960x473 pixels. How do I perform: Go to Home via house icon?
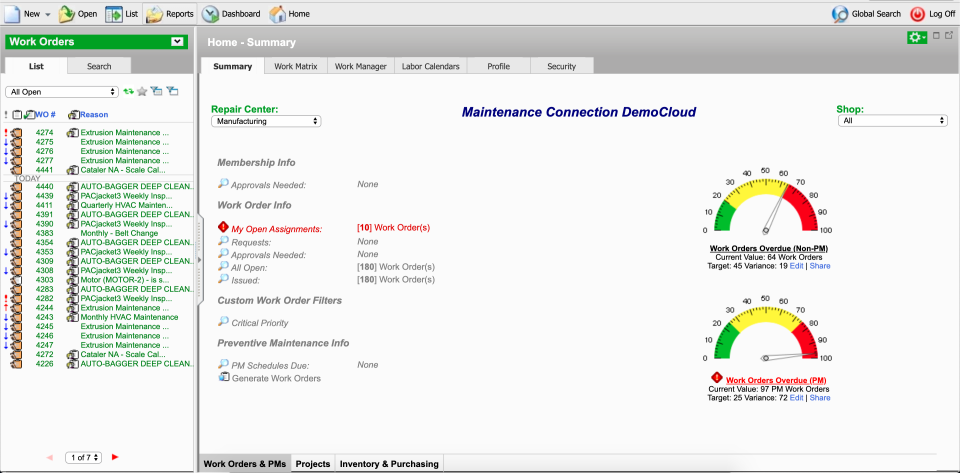[277, 13]
